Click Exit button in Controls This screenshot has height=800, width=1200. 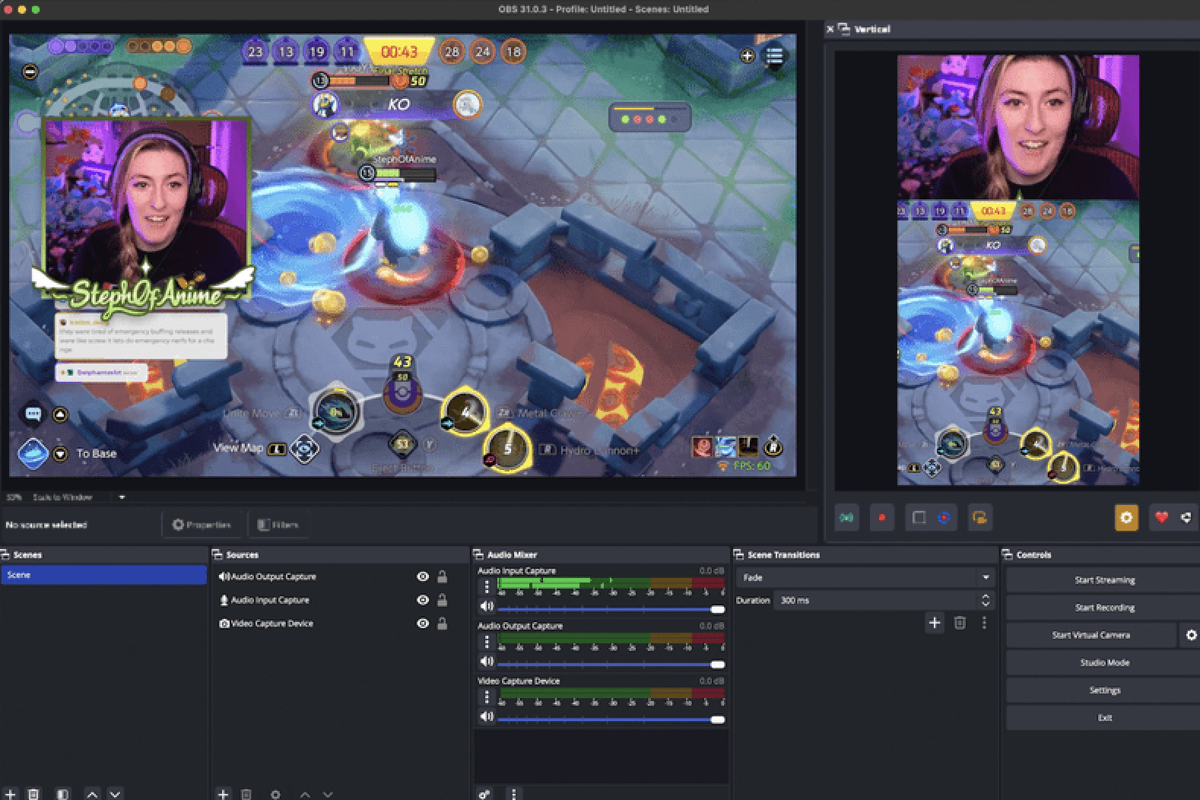click(1104, 717)
